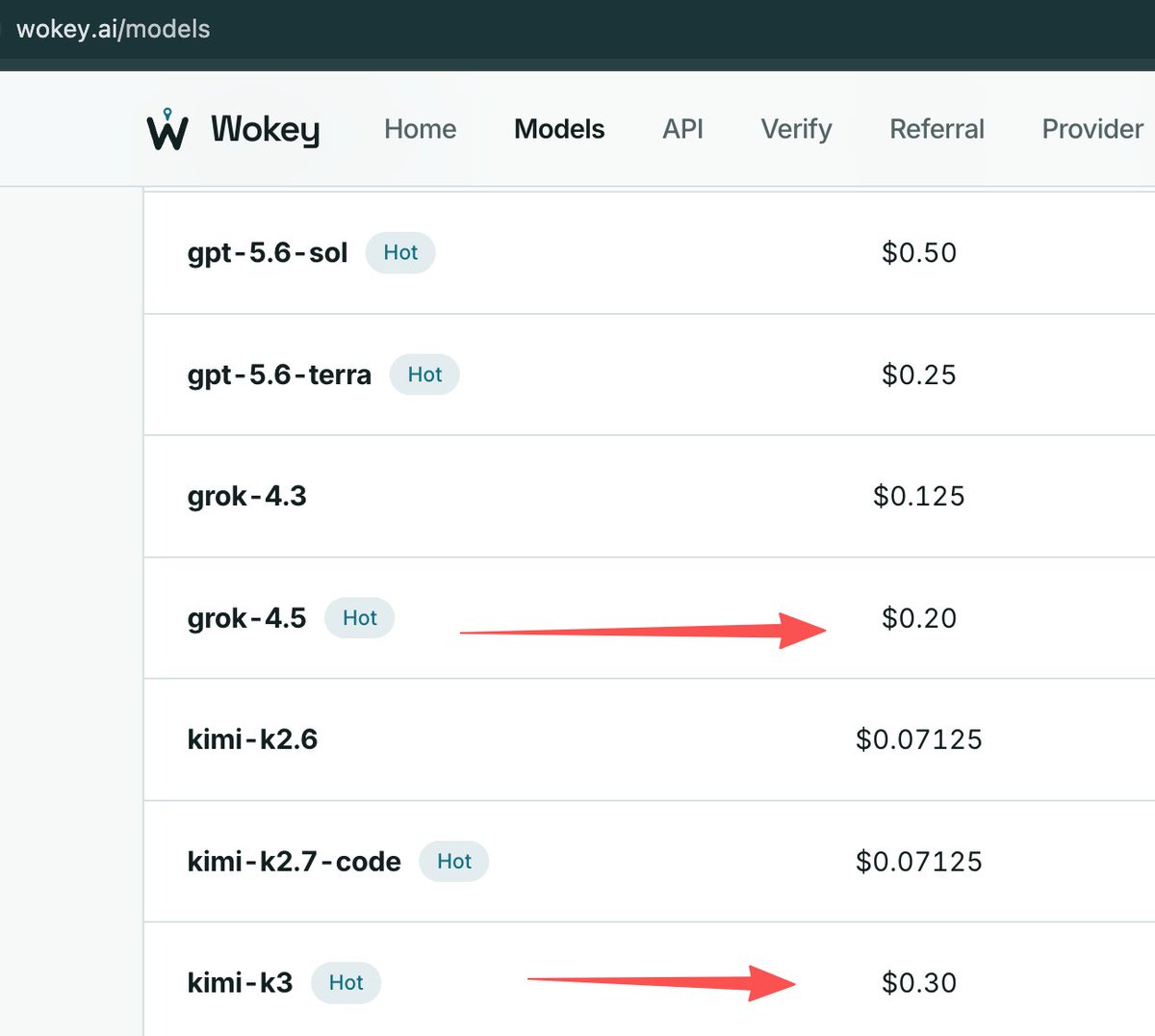The width and height of the screenshot is (1155, 1036).
Task: Click the wokey.ai/models address bar URL
Action: [x=114, y=29]
